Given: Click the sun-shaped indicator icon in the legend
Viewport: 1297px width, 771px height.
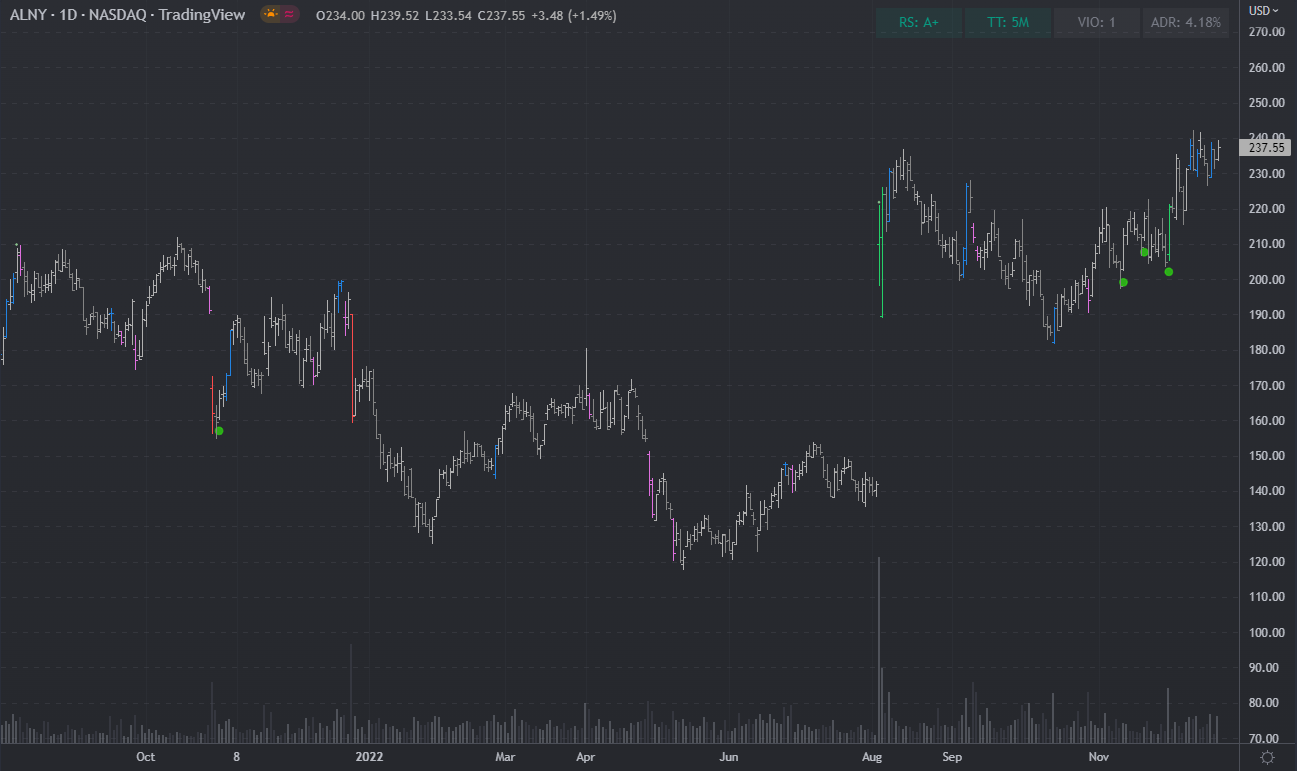Looking at the screenshot, I should (x=269, y=14).
